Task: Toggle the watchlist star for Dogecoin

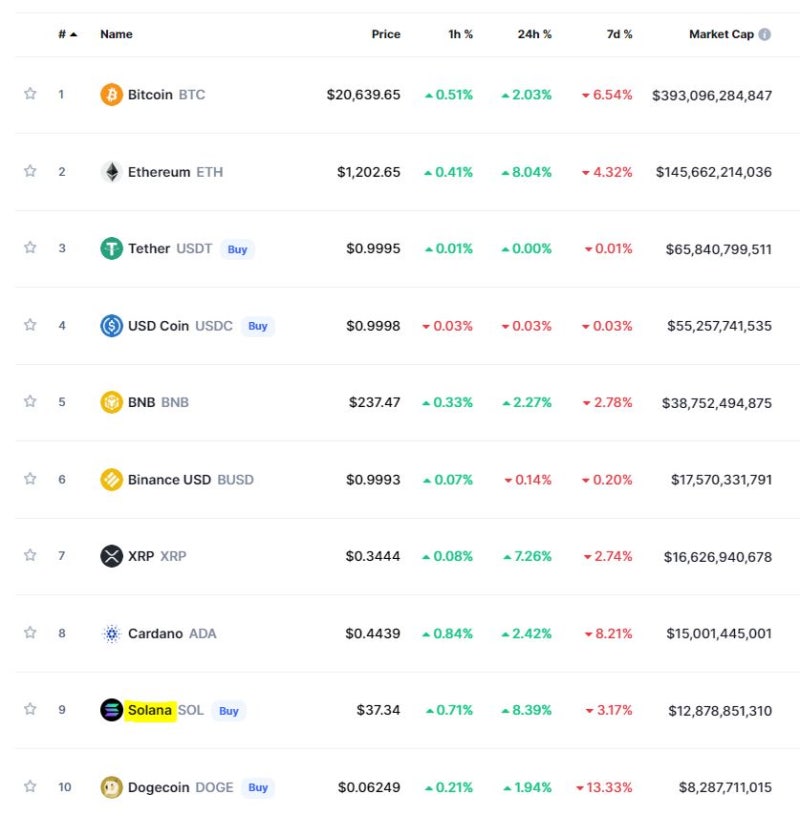Action: tap(30, 787)
